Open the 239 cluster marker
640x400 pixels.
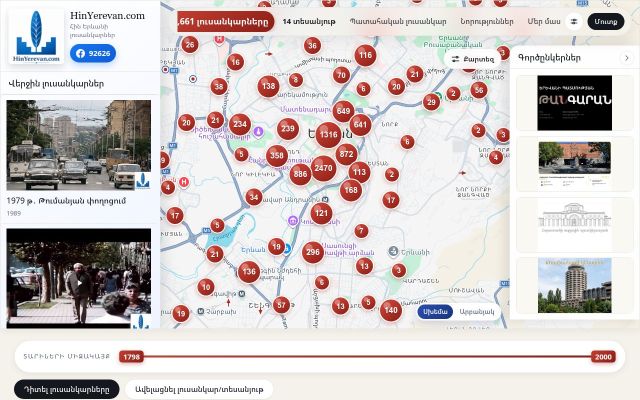coord(288,129)
